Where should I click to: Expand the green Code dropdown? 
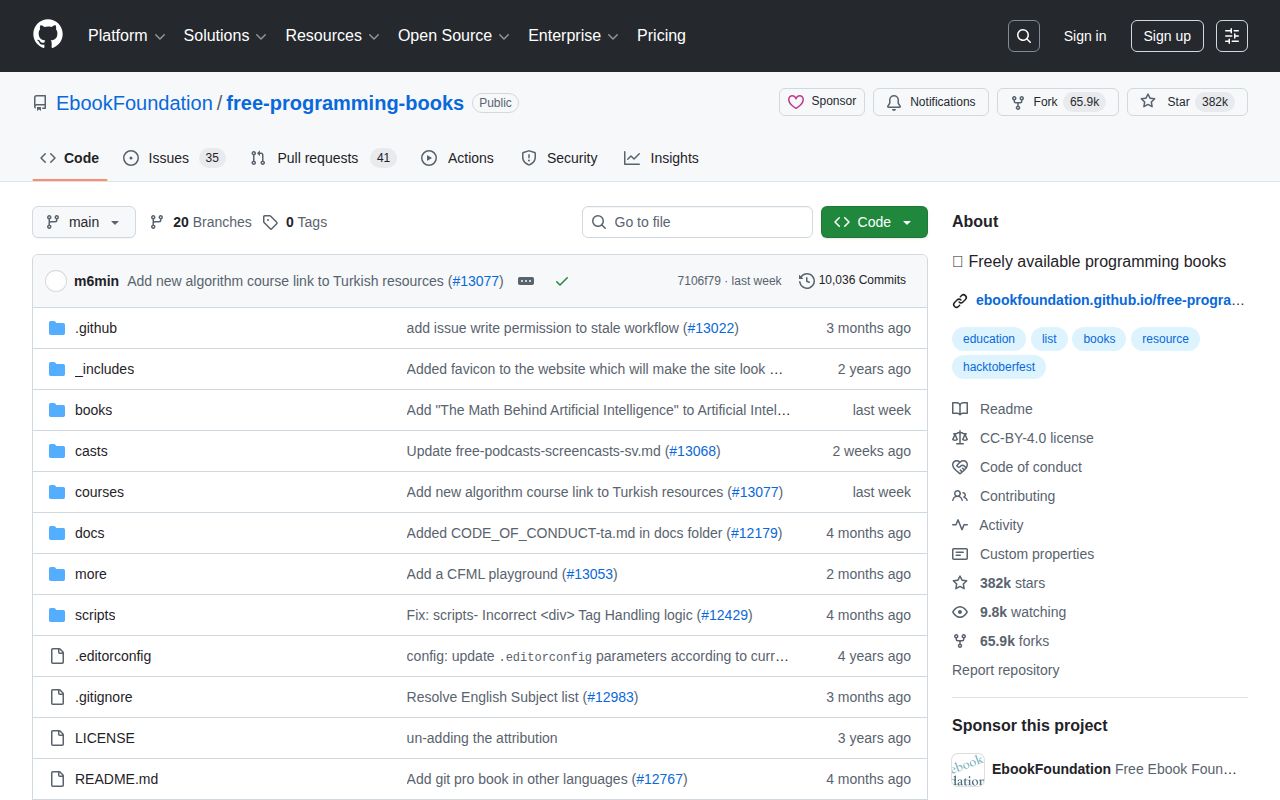[873, 222]
